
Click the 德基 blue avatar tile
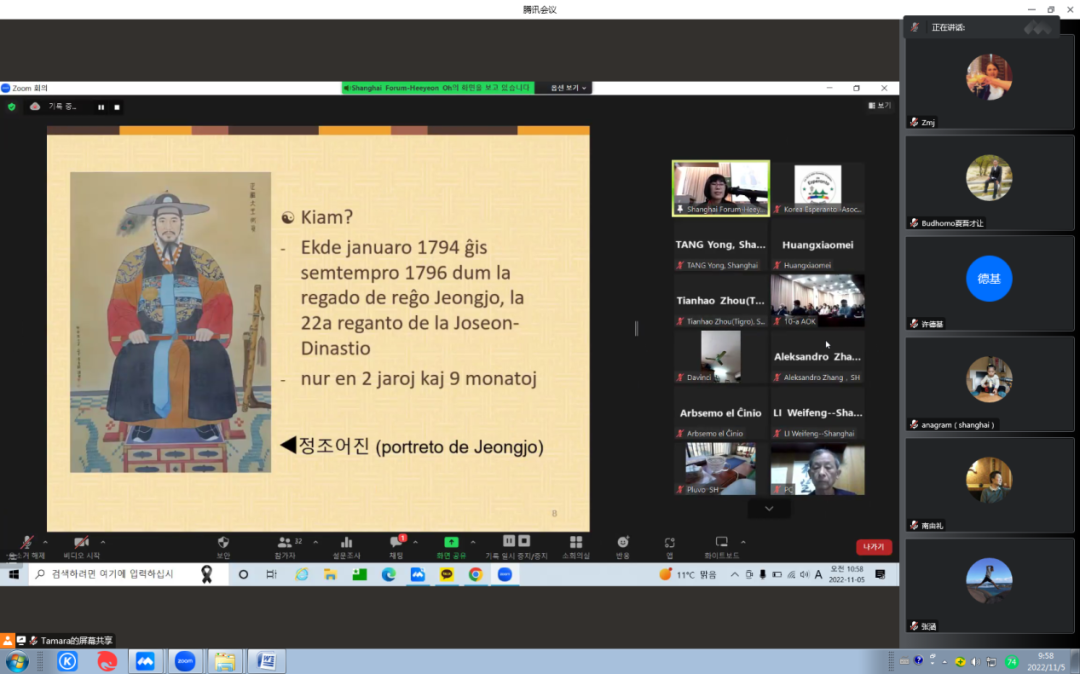(x=989, y=283)
